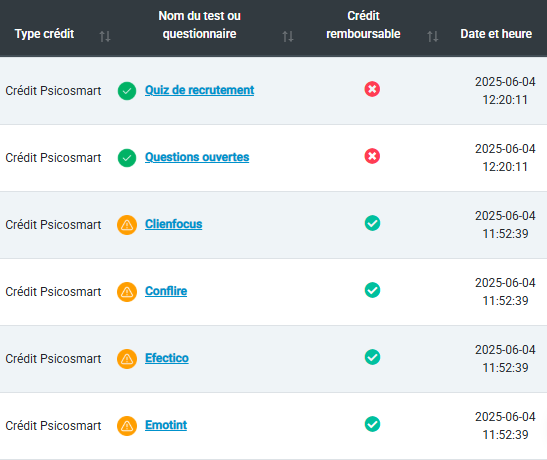Click orange warning icon next to Efectico

point(127,359)
